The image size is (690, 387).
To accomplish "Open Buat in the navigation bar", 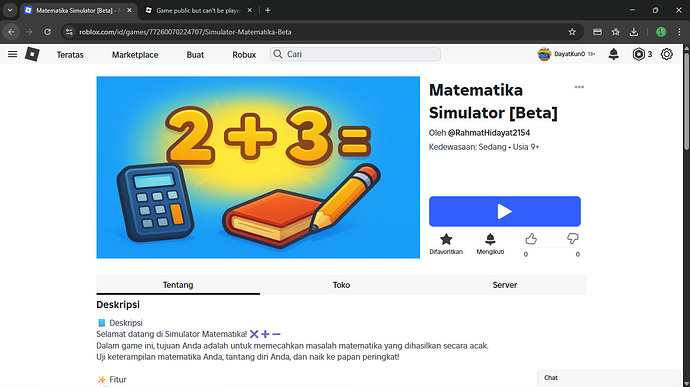I will [195, 55].
